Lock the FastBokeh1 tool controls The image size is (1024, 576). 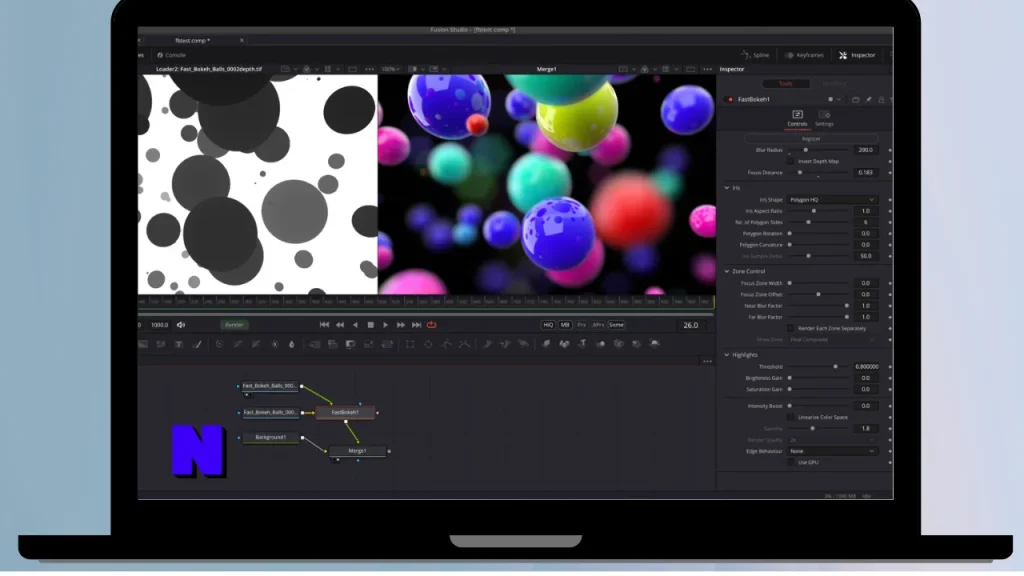click(881, 100)
